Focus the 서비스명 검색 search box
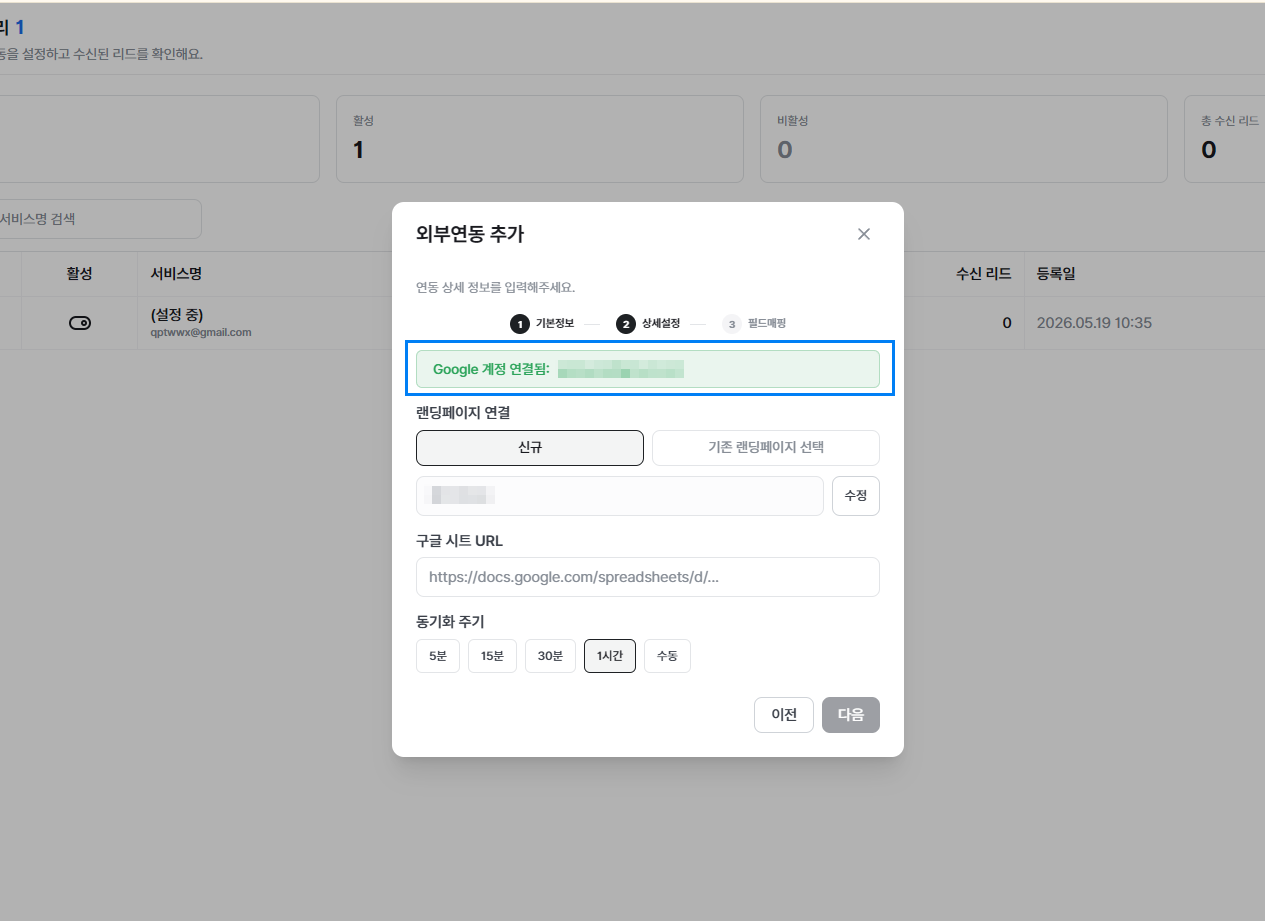The height and width of the screenshot is (921, 1265). [100, 219]
